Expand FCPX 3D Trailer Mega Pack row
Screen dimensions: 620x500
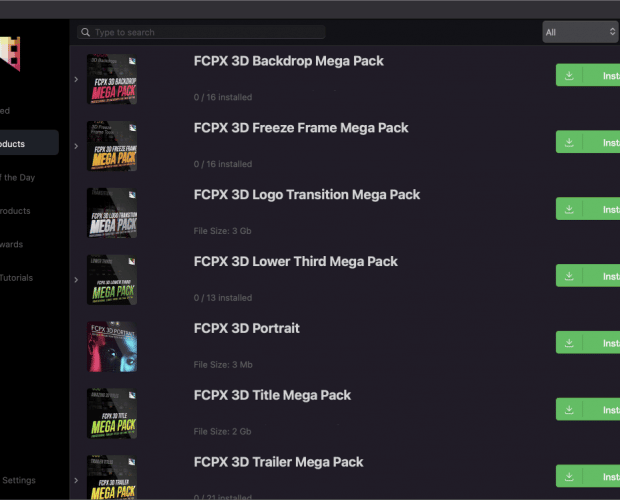pos(76,481)
